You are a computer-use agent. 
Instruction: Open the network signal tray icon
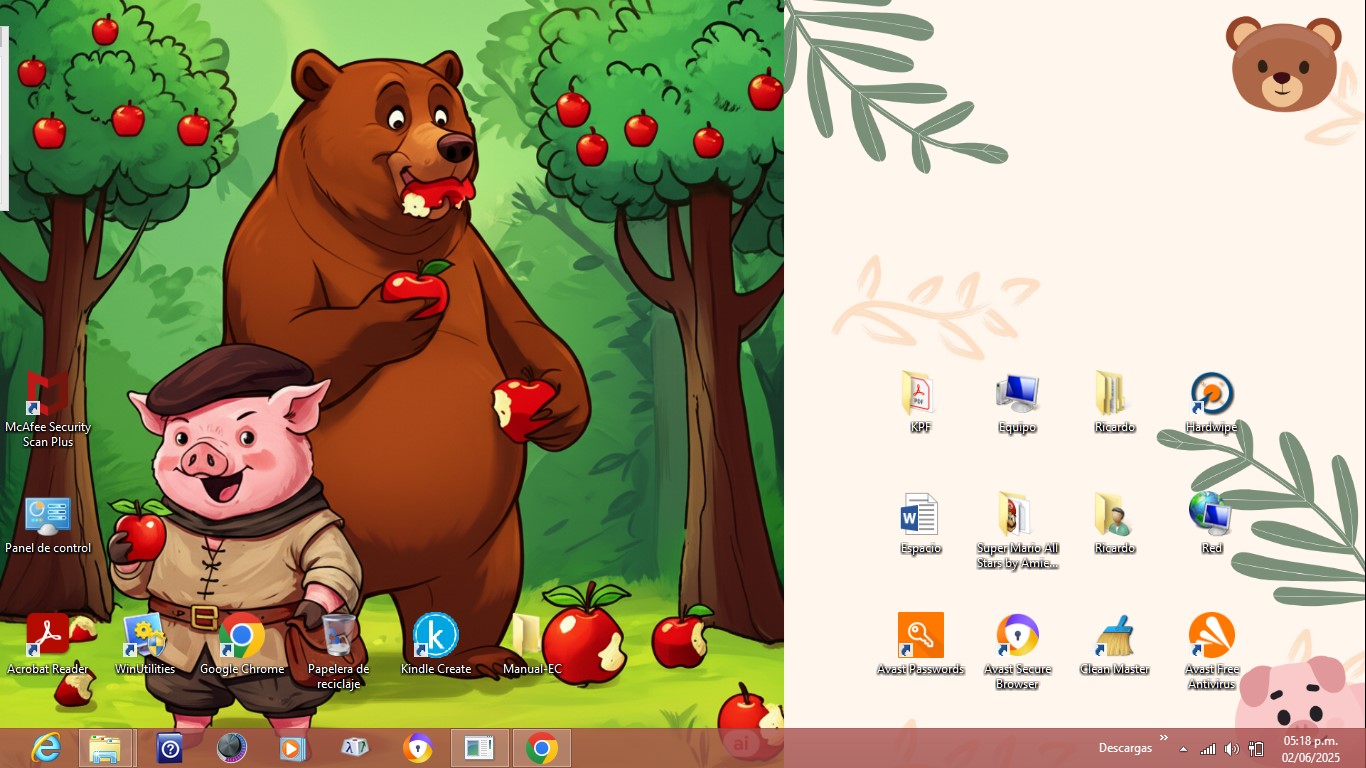1208,749
